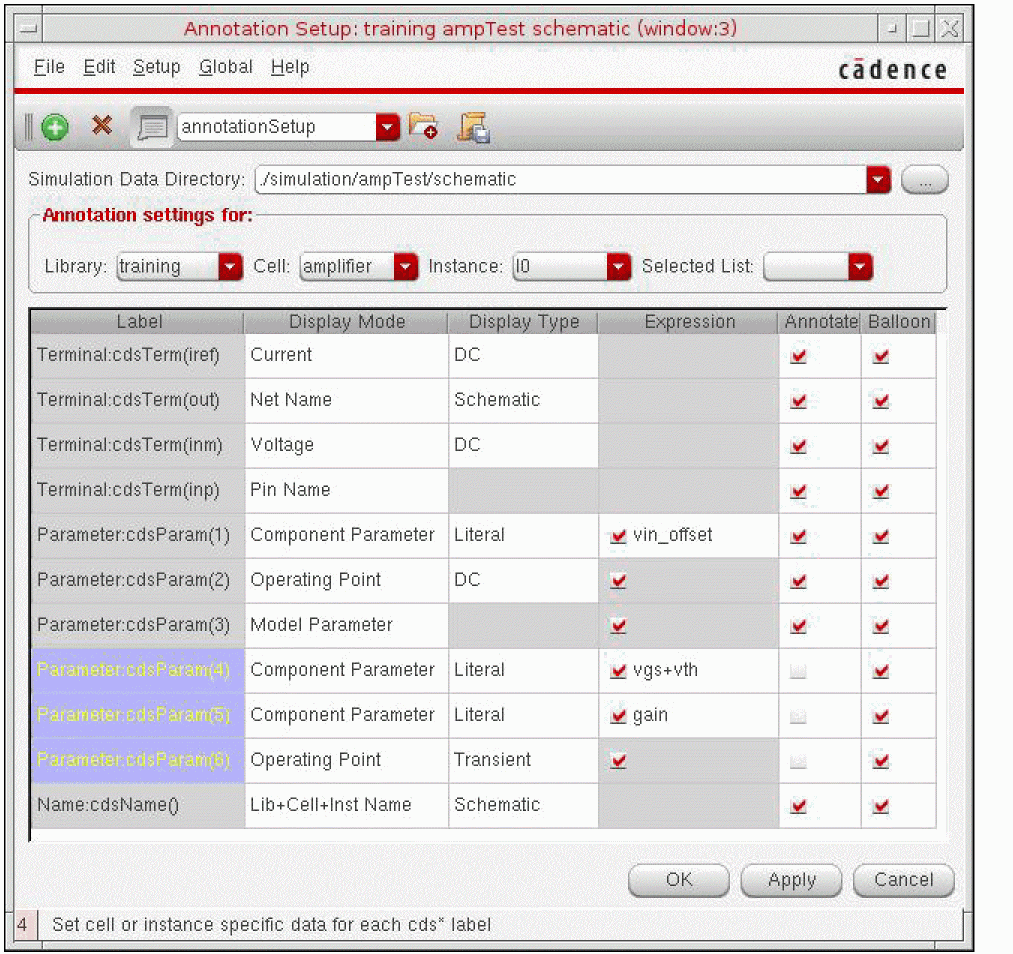This screenshot has height=954, width=1013.
Task: Toggle Balloon checkbox for cdsTerm(out)
Action: point(881,401)
